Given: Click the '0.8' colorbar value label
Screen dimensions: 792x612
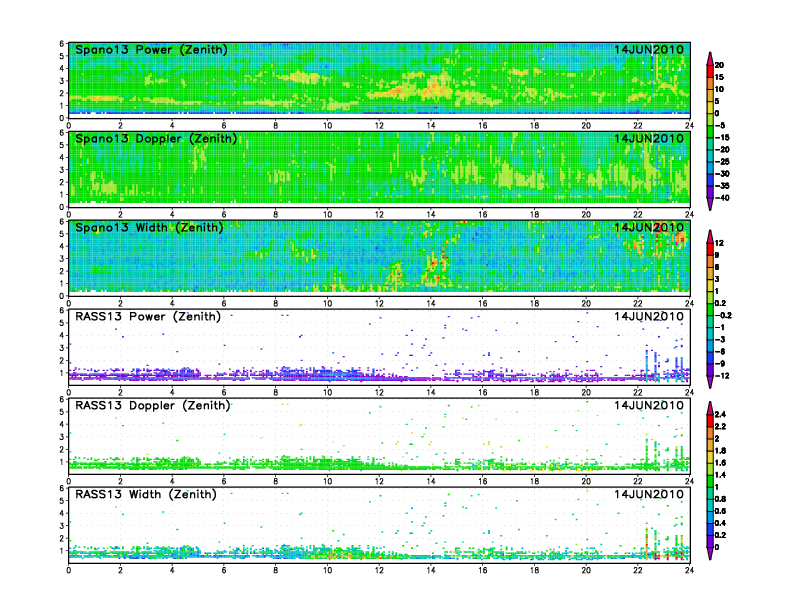Looking at the screenshot, I should (x=720, y=499).
